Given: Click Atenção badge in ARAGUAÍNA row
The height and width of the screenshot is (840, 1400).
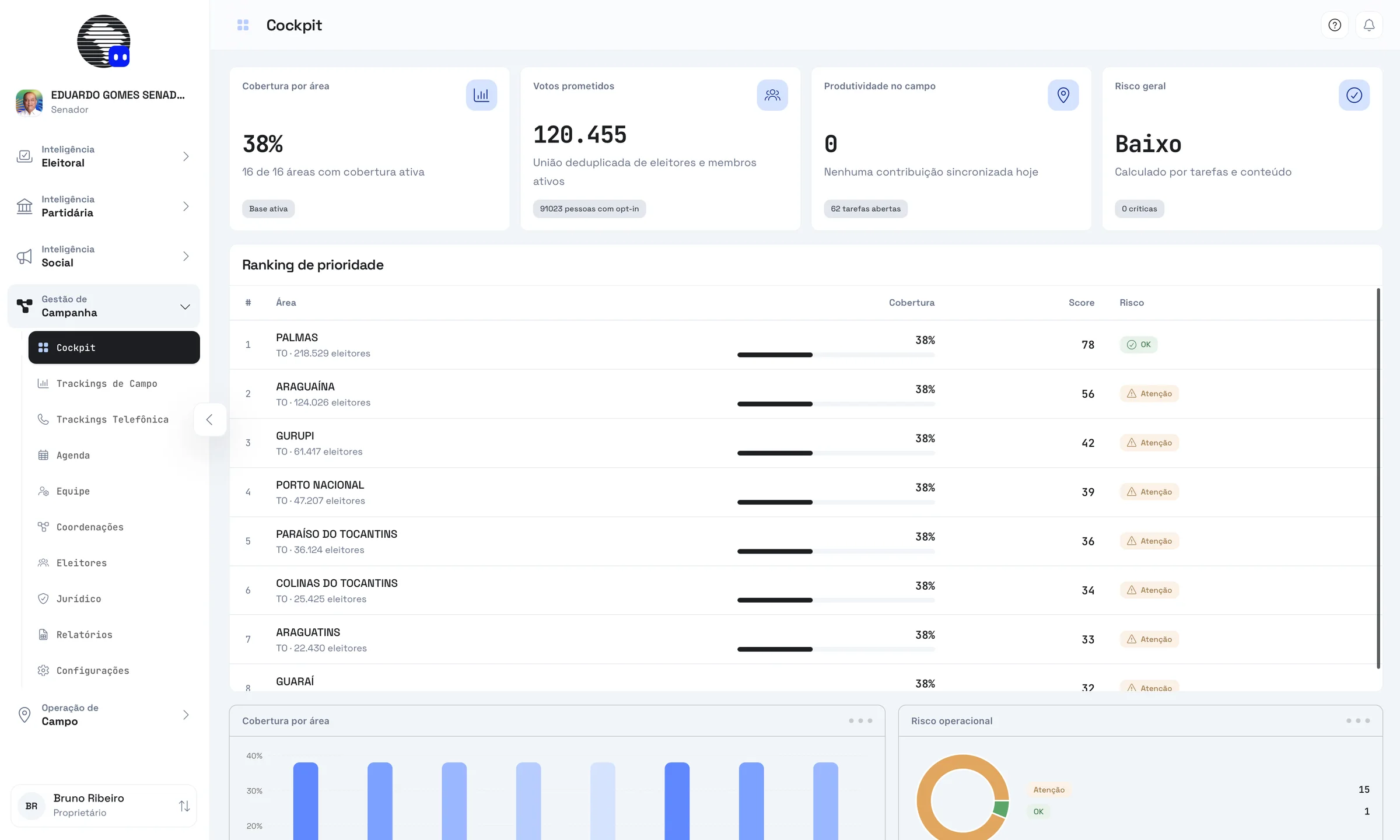Looking at the screenshot, I should coord(1149,394).
